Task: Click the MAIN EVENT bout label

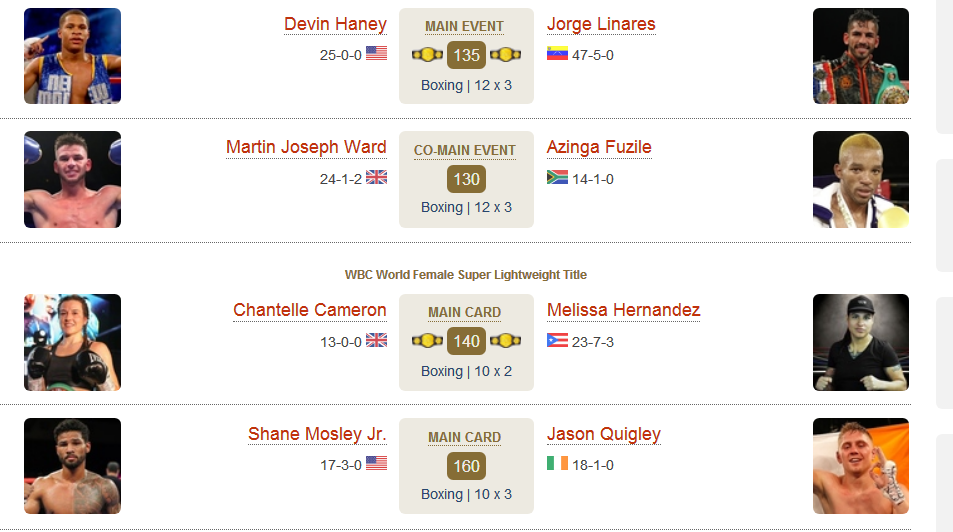Action: point(464,27)
